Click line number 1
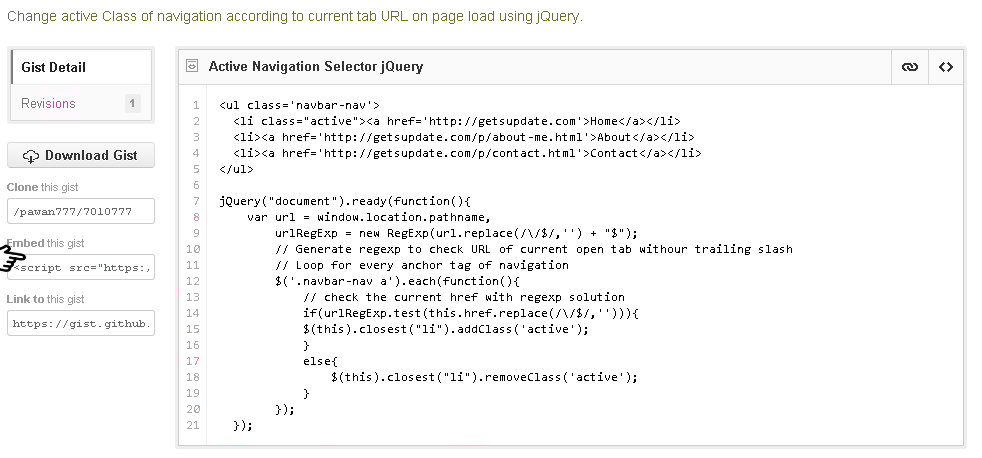982x458 pixels. 196,105
